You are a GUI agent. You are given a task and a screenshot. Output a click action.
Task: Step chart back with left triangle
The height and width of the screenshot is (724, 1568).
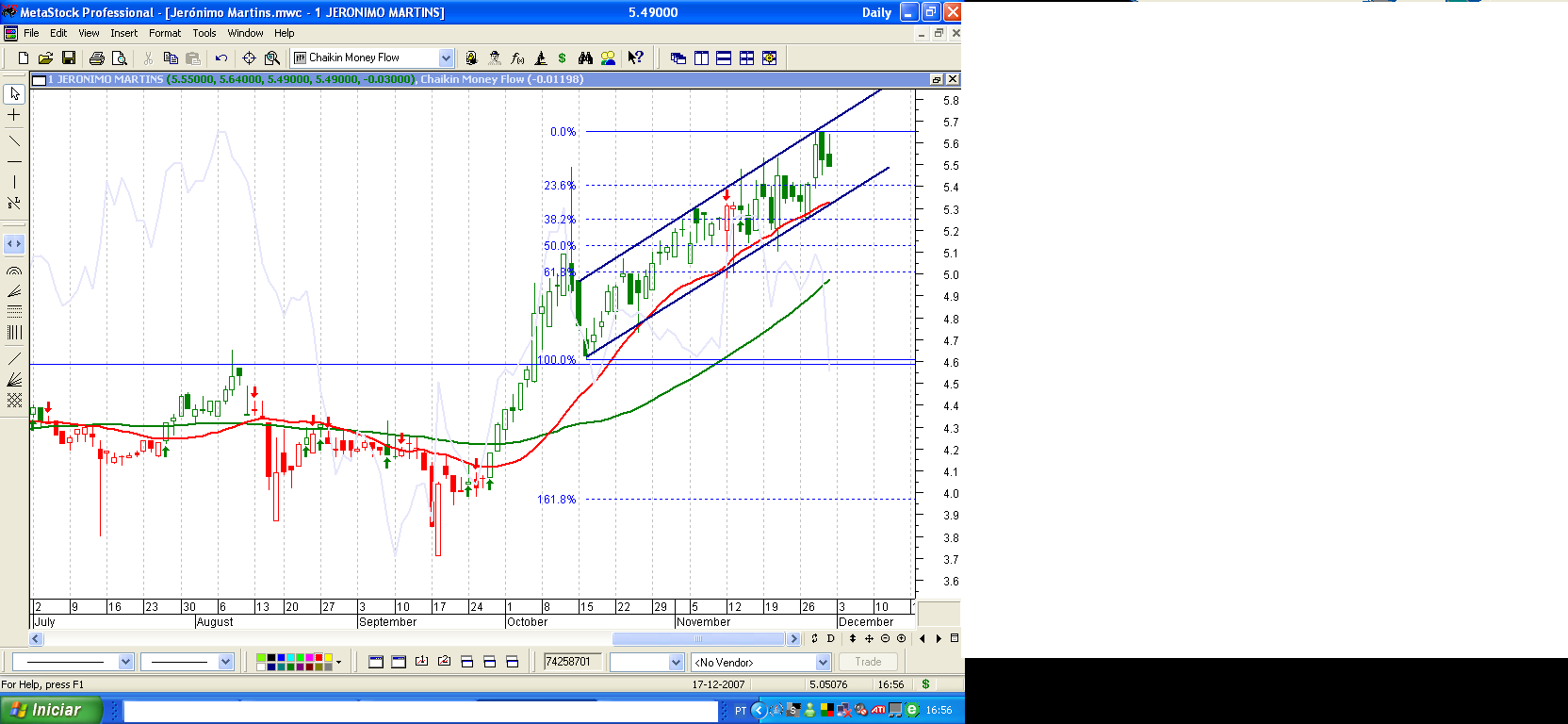(x=923, y=638)
